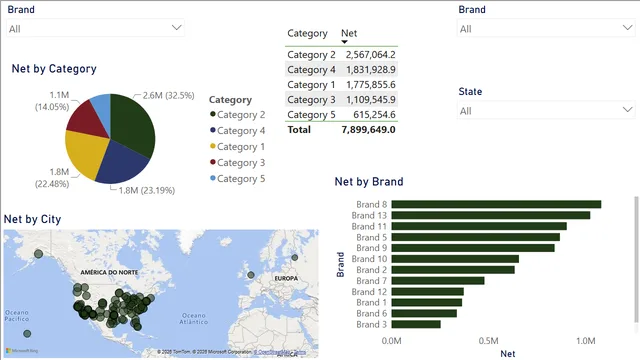Screen dimensions: 640x360
Task: Select the Category 2 table row
Action: coord(341,54)
